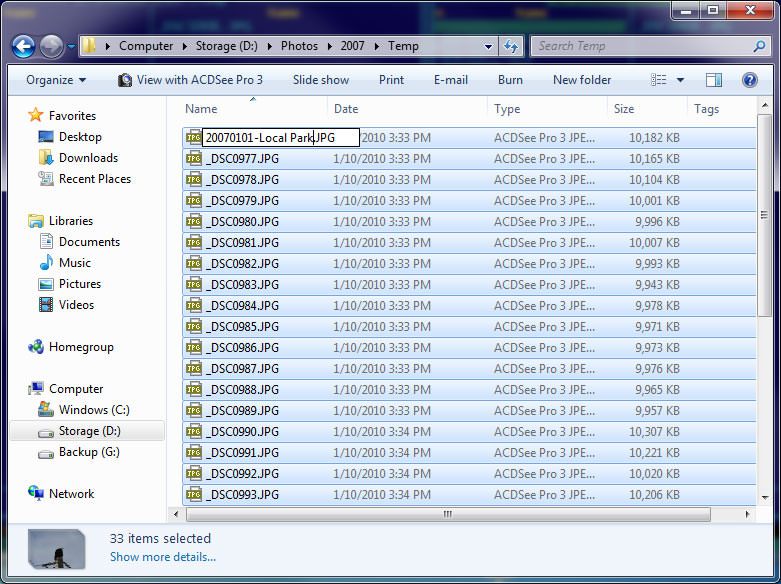Image resolution: width=781 pixels, height=584 pixels.
Task: Create a New folder
Action: pyautogui.click(x=582, y=80)
